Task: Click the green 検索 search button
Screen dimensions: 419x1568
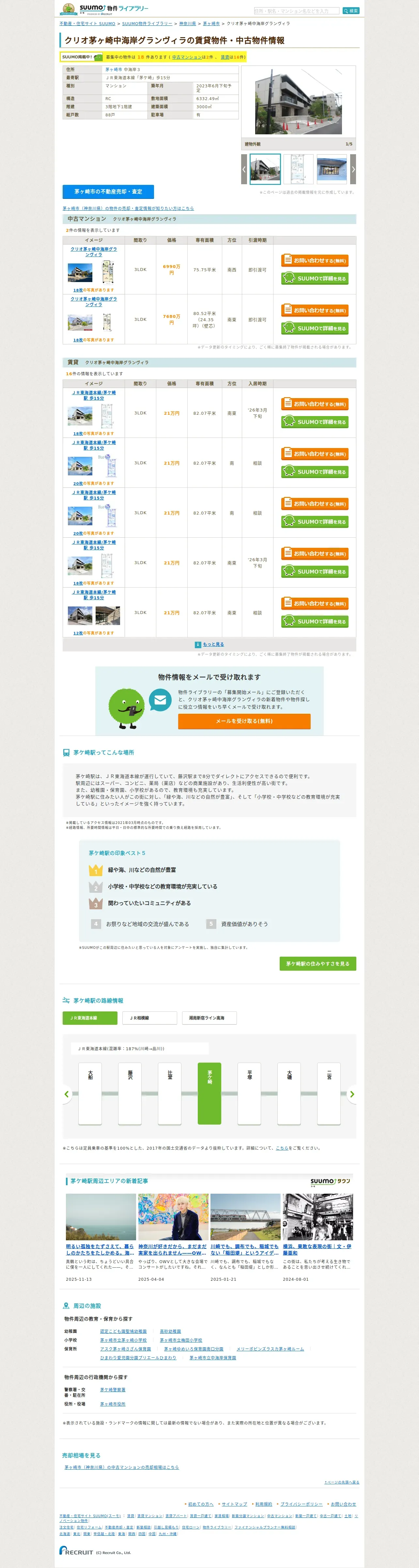Action: tap(351, 11)
